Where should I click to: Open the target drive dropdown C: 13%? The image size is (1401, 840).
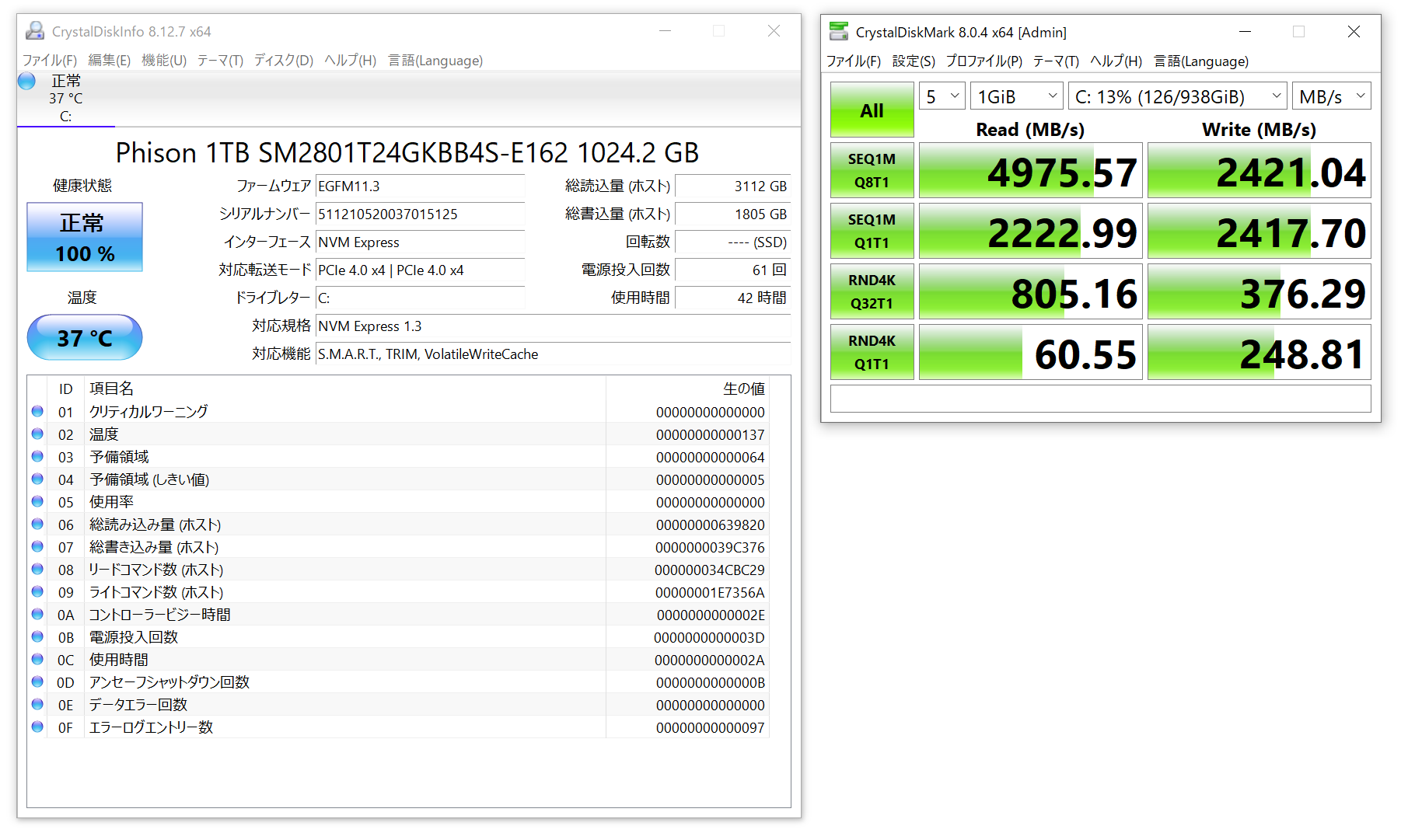(x=1178, y=96)
